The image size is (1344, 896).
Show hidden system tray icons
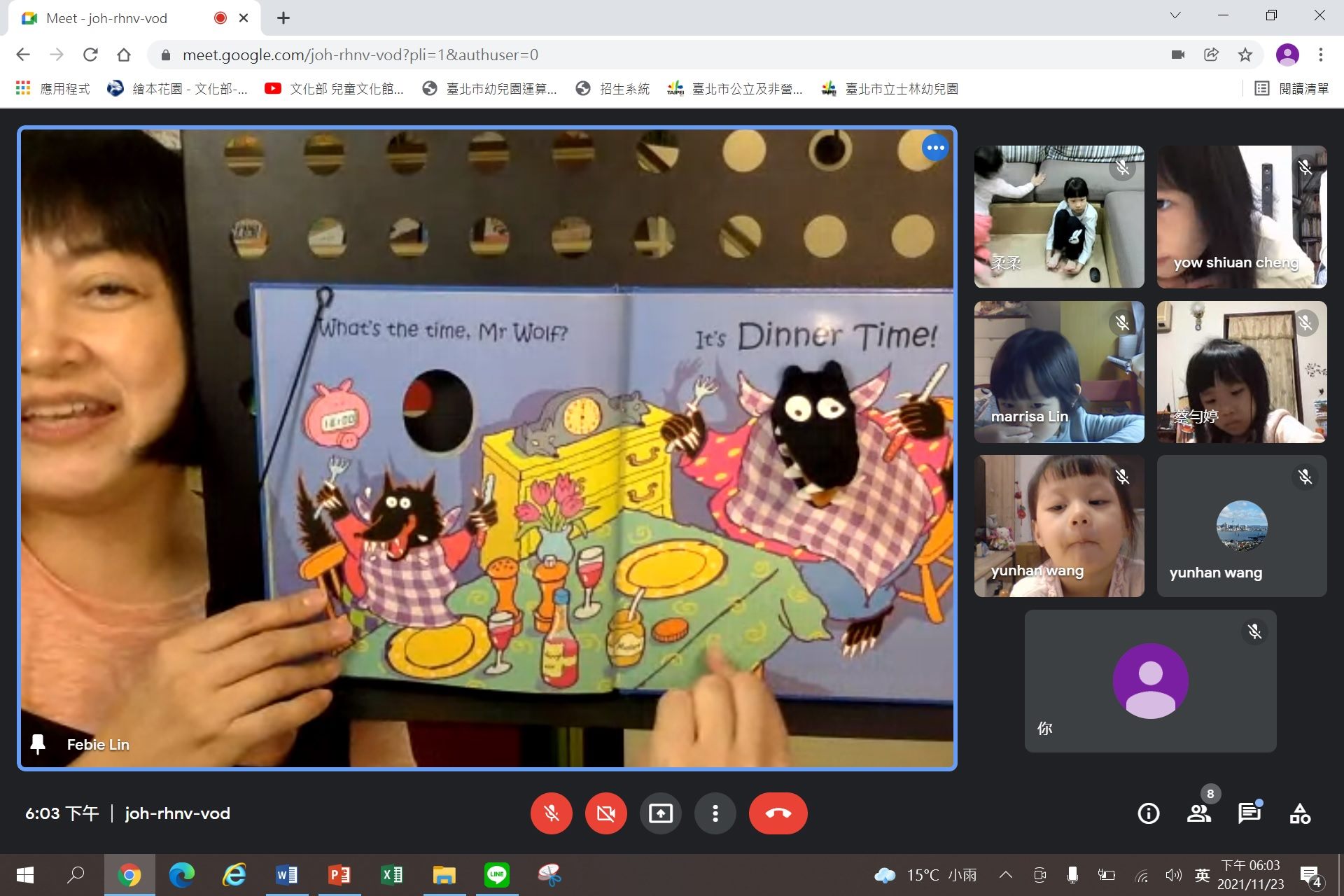click(x=1006, y=875)
